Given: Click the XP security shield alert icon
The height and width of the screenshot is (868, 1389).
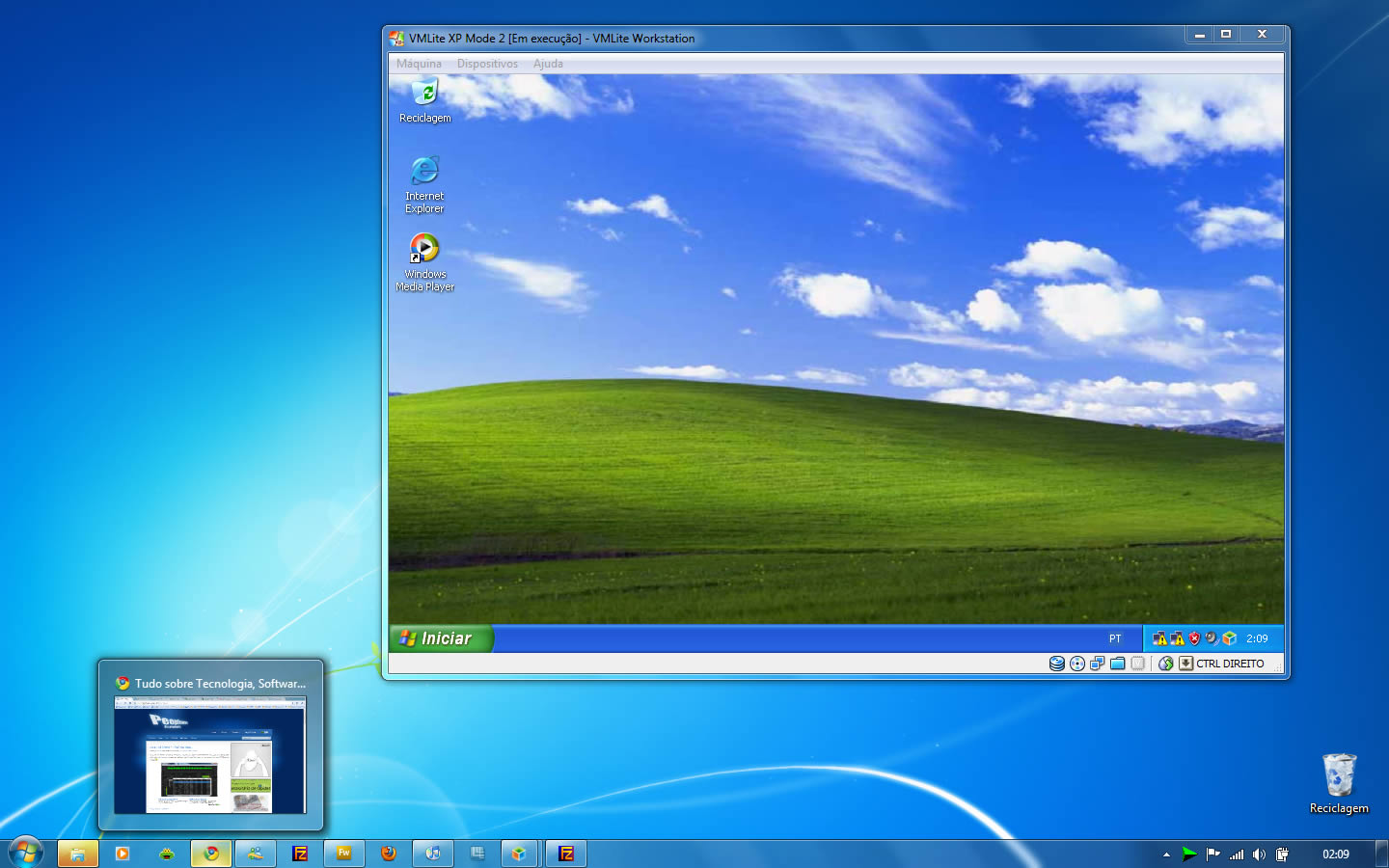Looking at the screenshot, I should (1194, 638).
